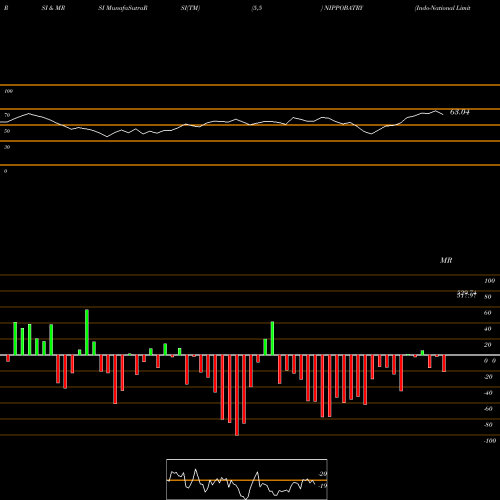Click the MR axis label -60
This screenshot has width=500, height=500.
coord(488,409)
